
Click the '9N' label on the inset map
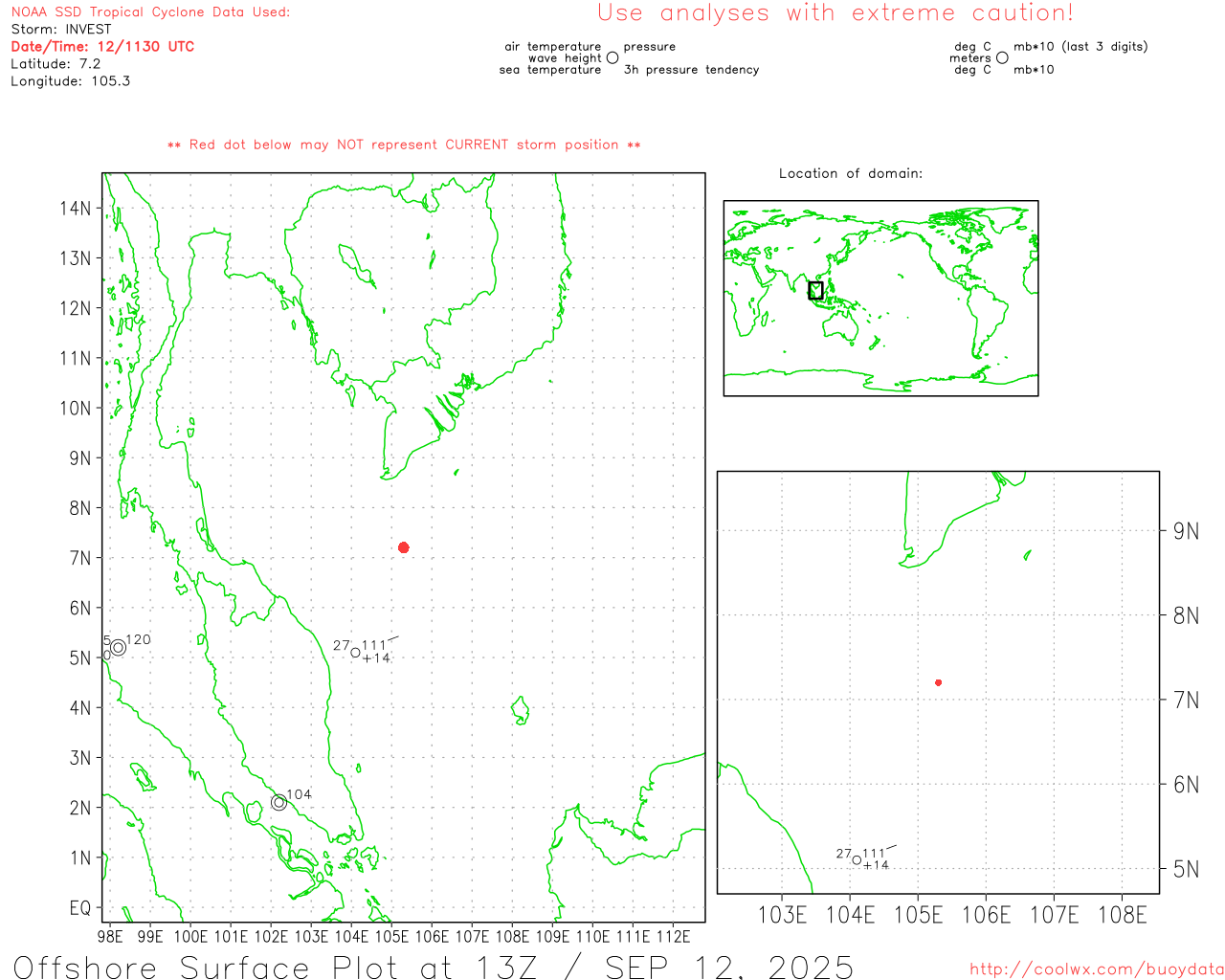coord(1186,531)
